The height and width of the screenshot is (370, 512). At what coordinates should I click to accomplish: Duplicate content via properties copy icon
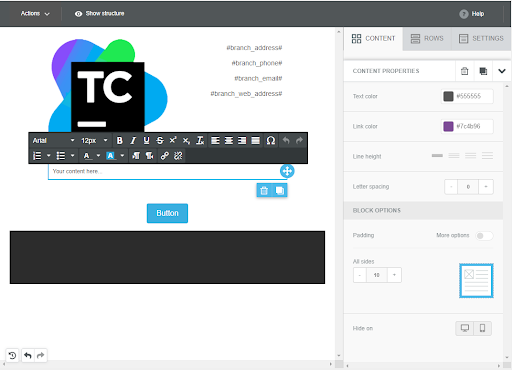click(483, 71)
